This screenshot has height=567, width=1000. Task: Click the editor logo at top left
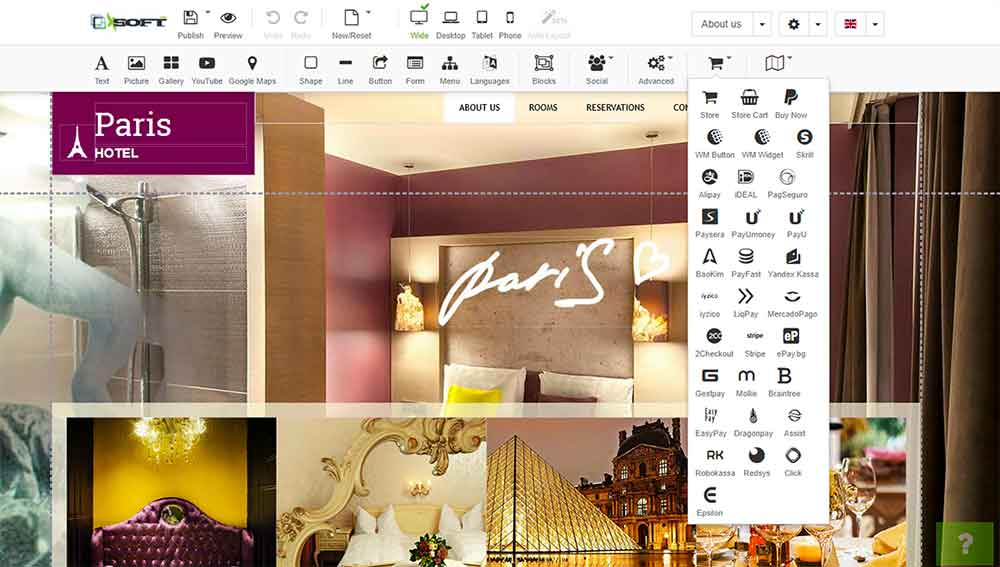tap(128, 22)
